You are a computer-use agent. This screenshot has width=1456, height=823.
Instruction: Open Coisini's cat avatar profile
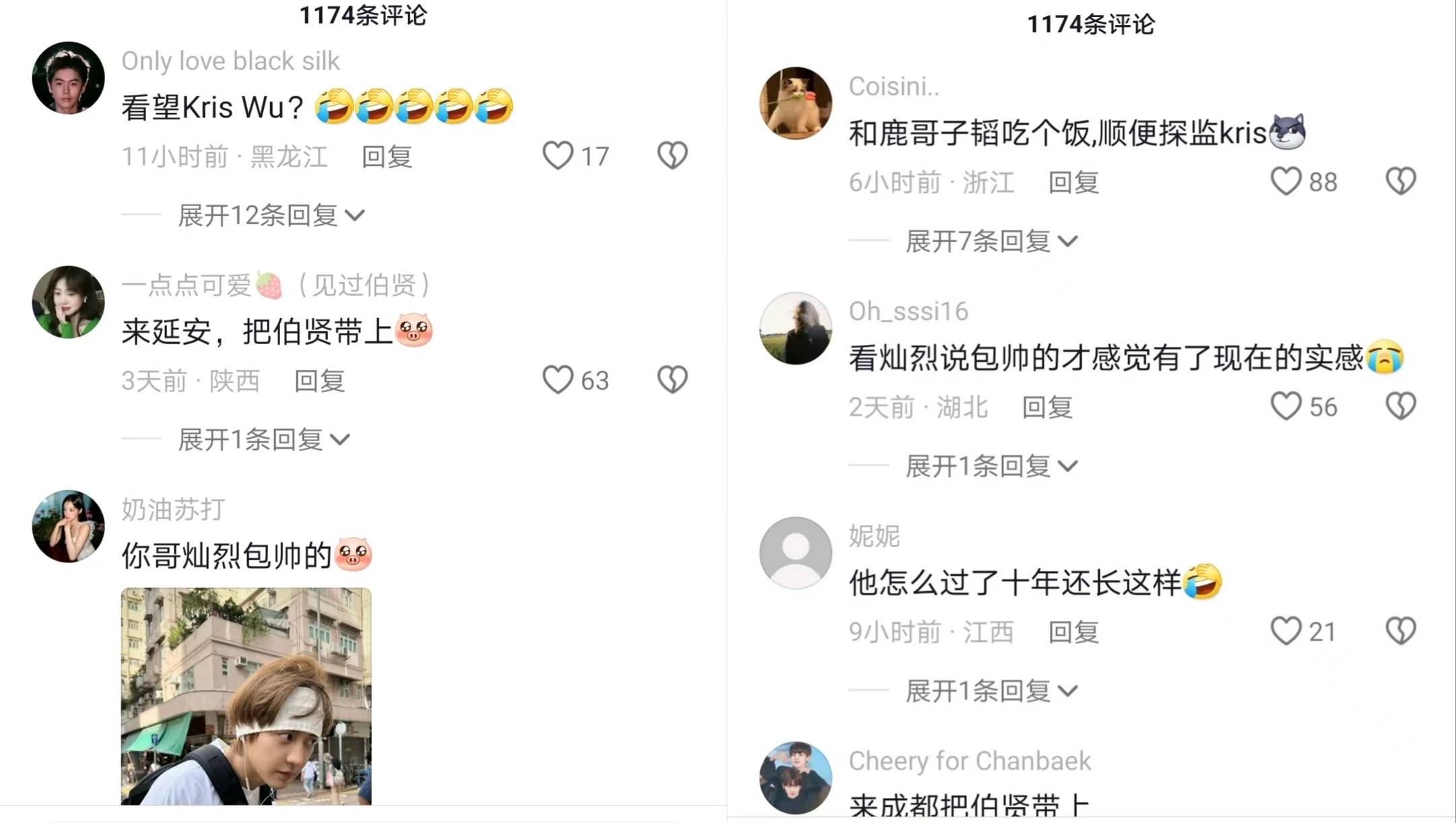[795, 103]
